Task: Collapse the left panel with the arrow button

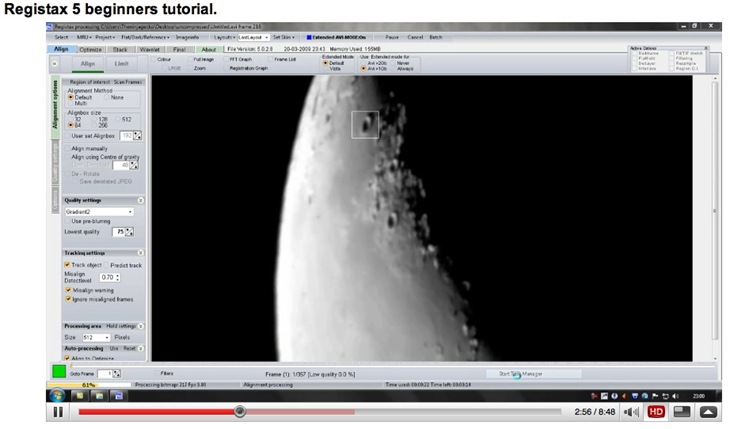Action: coord(54,63)
